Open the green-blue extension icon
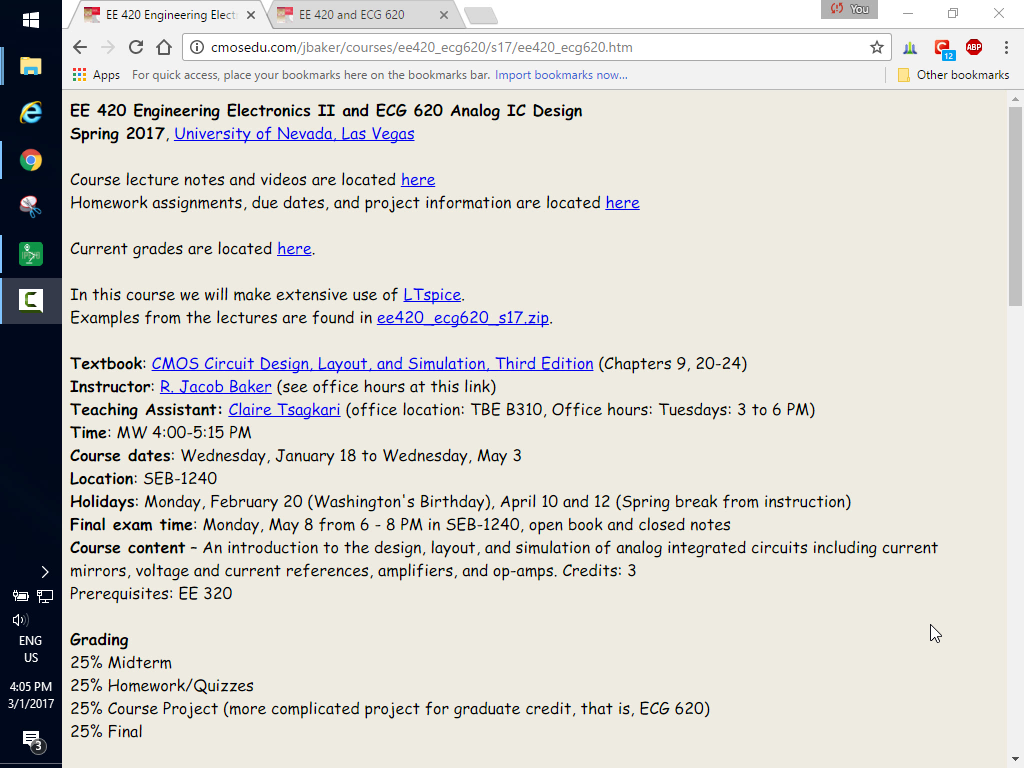This screenshot has width=1024, height=768. point(910,47)
